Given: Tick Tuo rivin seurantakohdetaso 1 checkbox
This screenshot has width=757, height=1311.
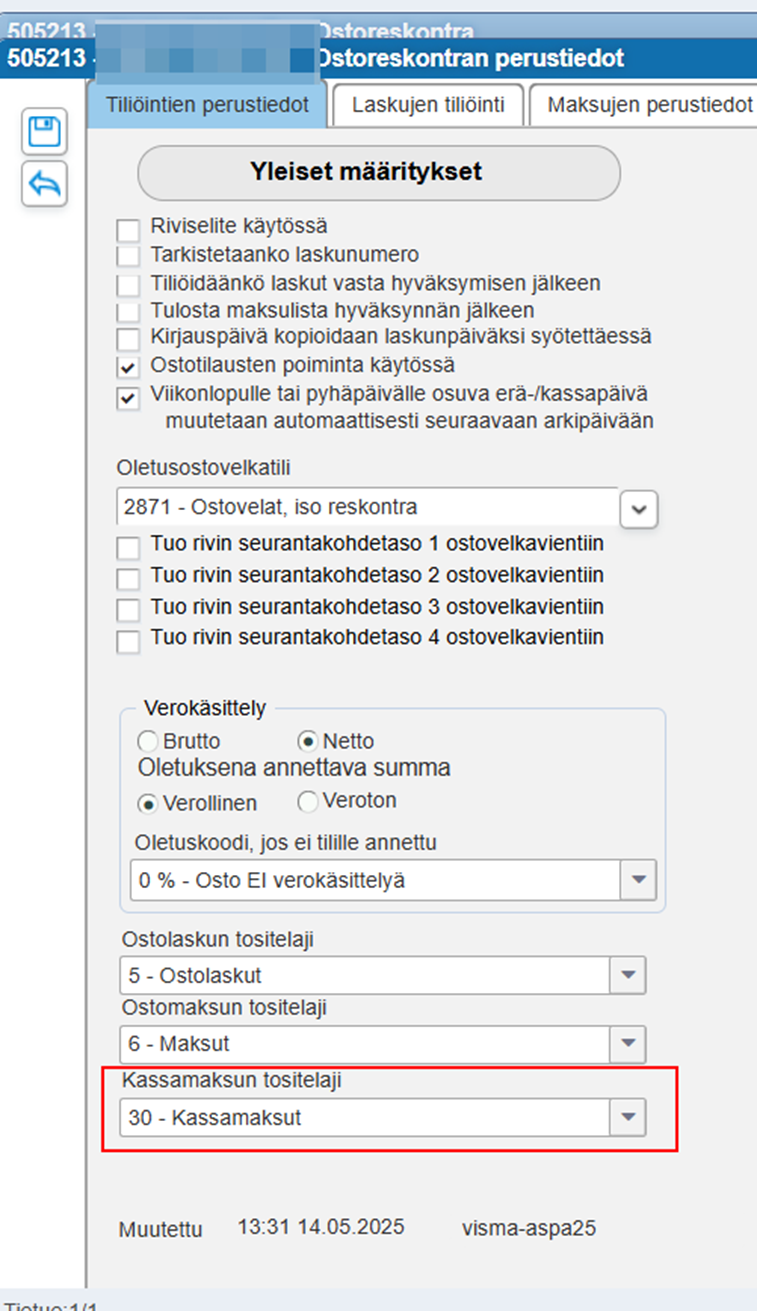Looking at the screenshot, I should 128,548.
